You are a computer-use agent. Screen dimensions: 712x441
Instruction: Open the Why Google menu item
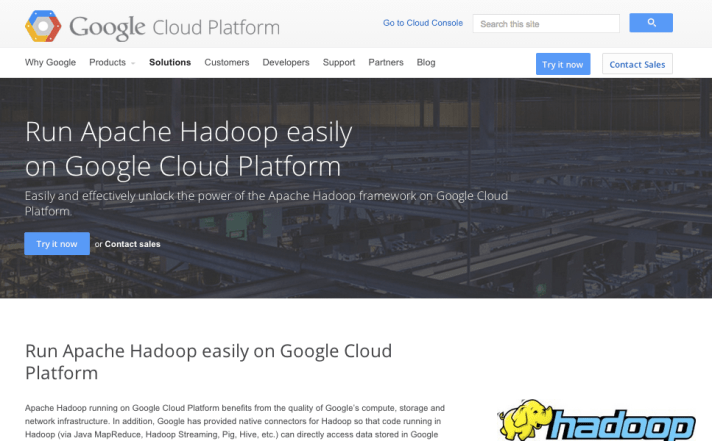pyautogui.click(x=50, y=62)
